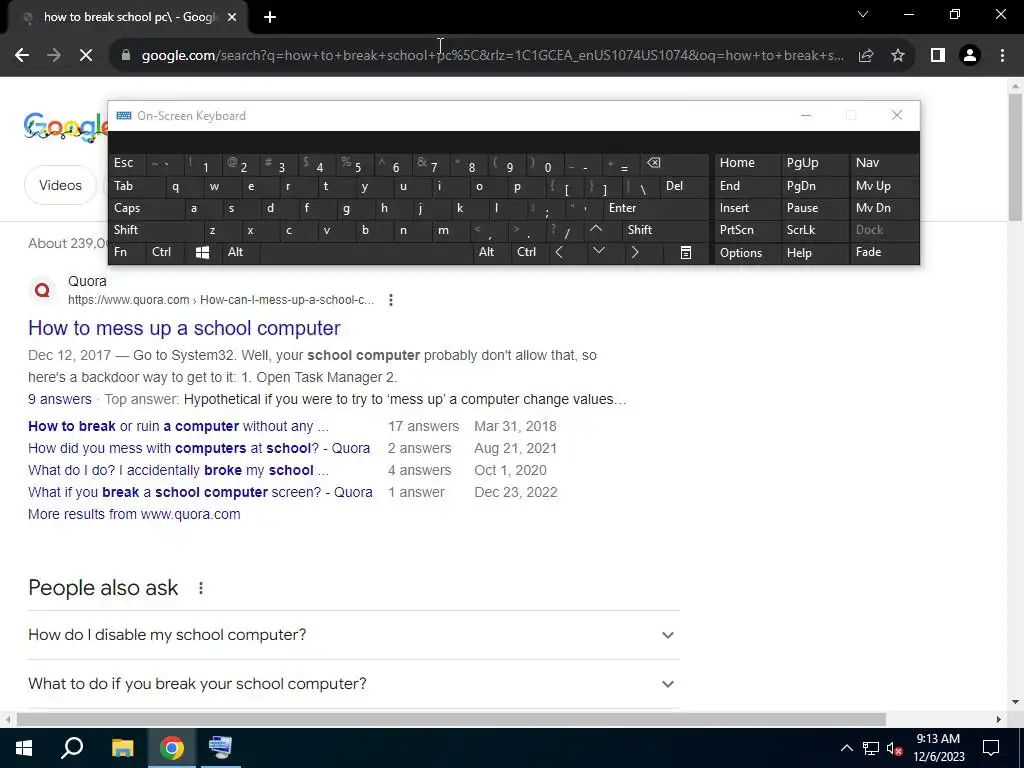This screenshot has width=1024, height=768.
Task: Click Mv Up on On-Screen Keyboard
Action: [x=884, y=186]
